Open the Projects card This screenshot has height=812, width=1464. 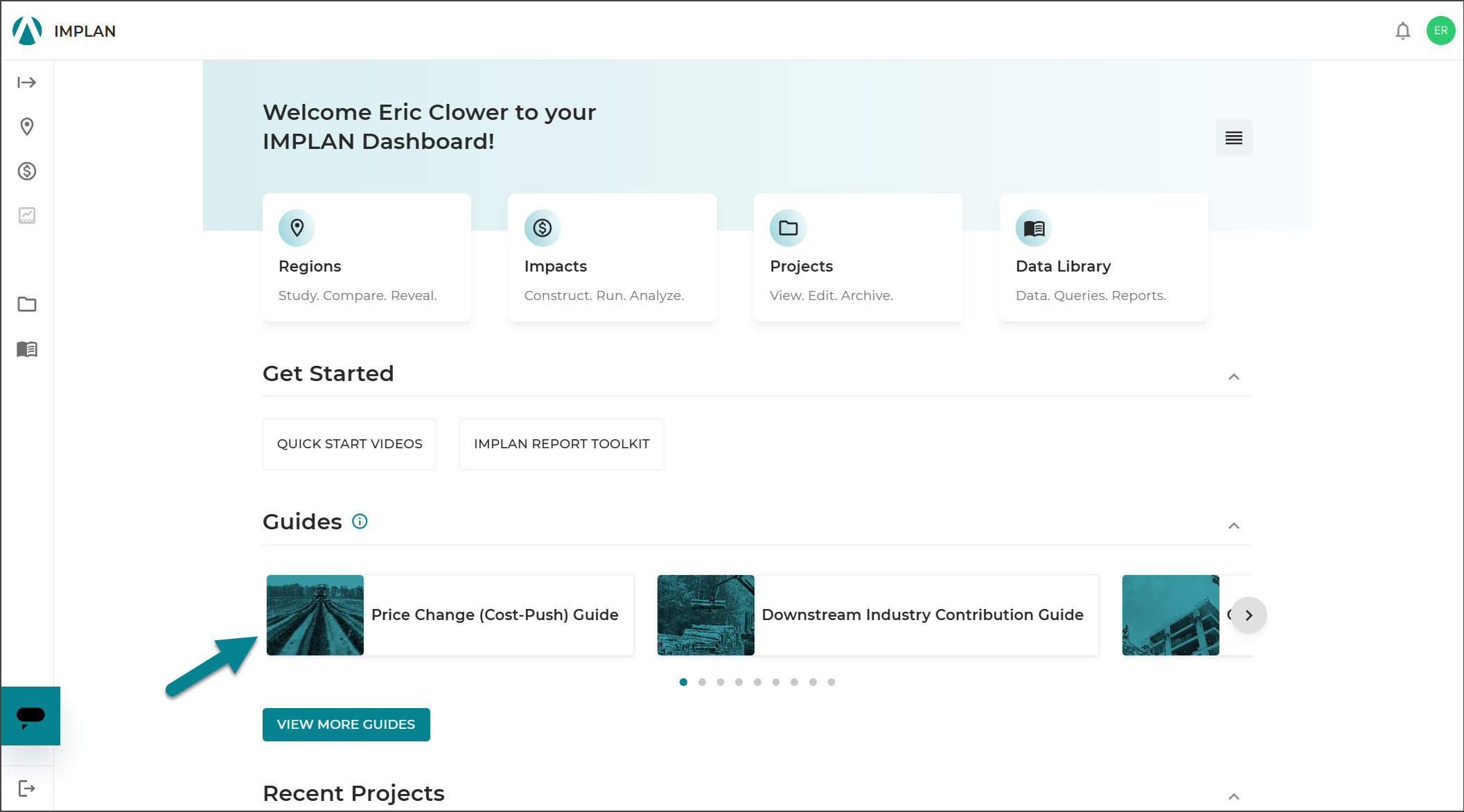[858, 257]
